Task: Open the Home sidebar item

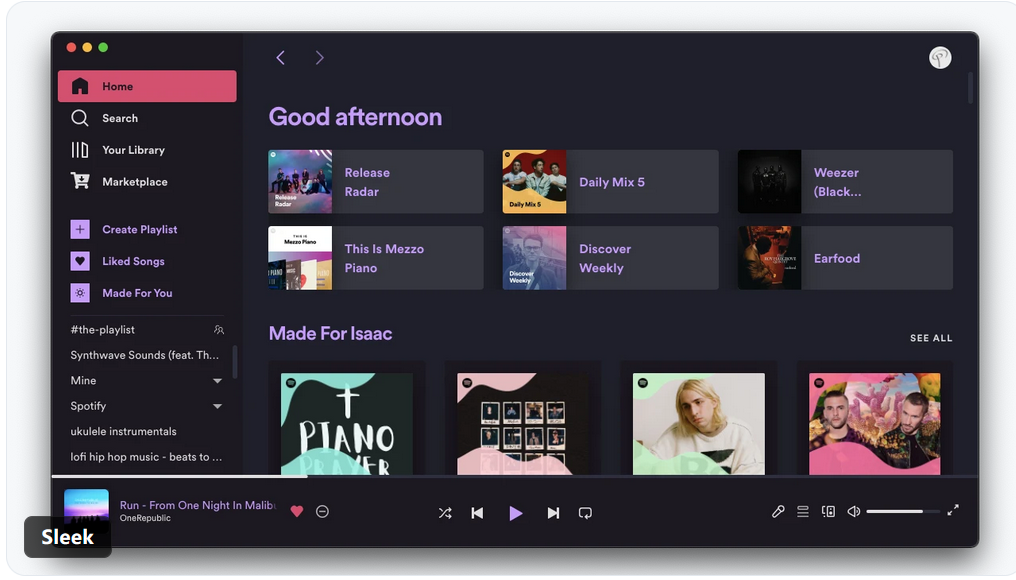Action: (147, 86)
